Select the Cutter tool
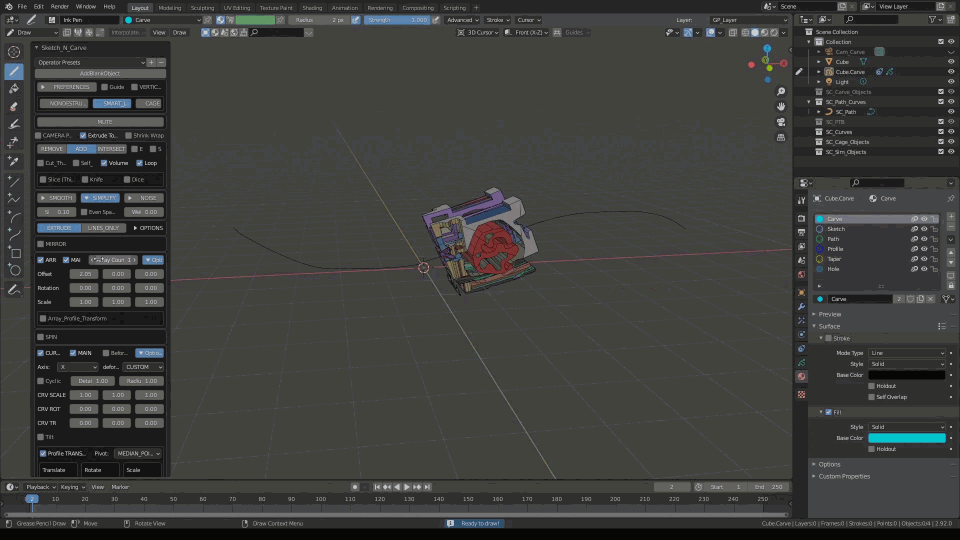 (x=14, y=142)
